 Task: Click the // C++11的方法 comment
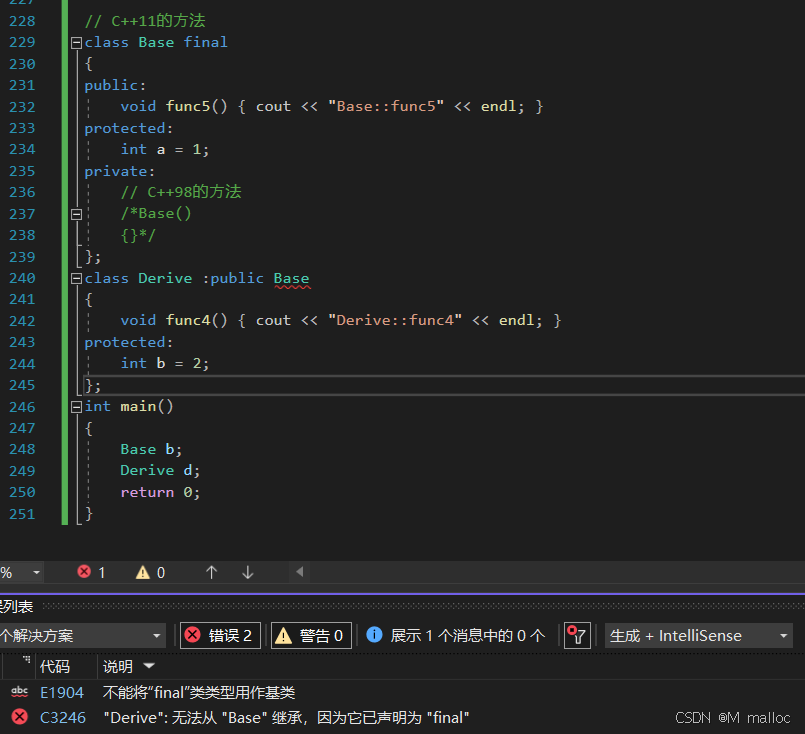[145, 21]
